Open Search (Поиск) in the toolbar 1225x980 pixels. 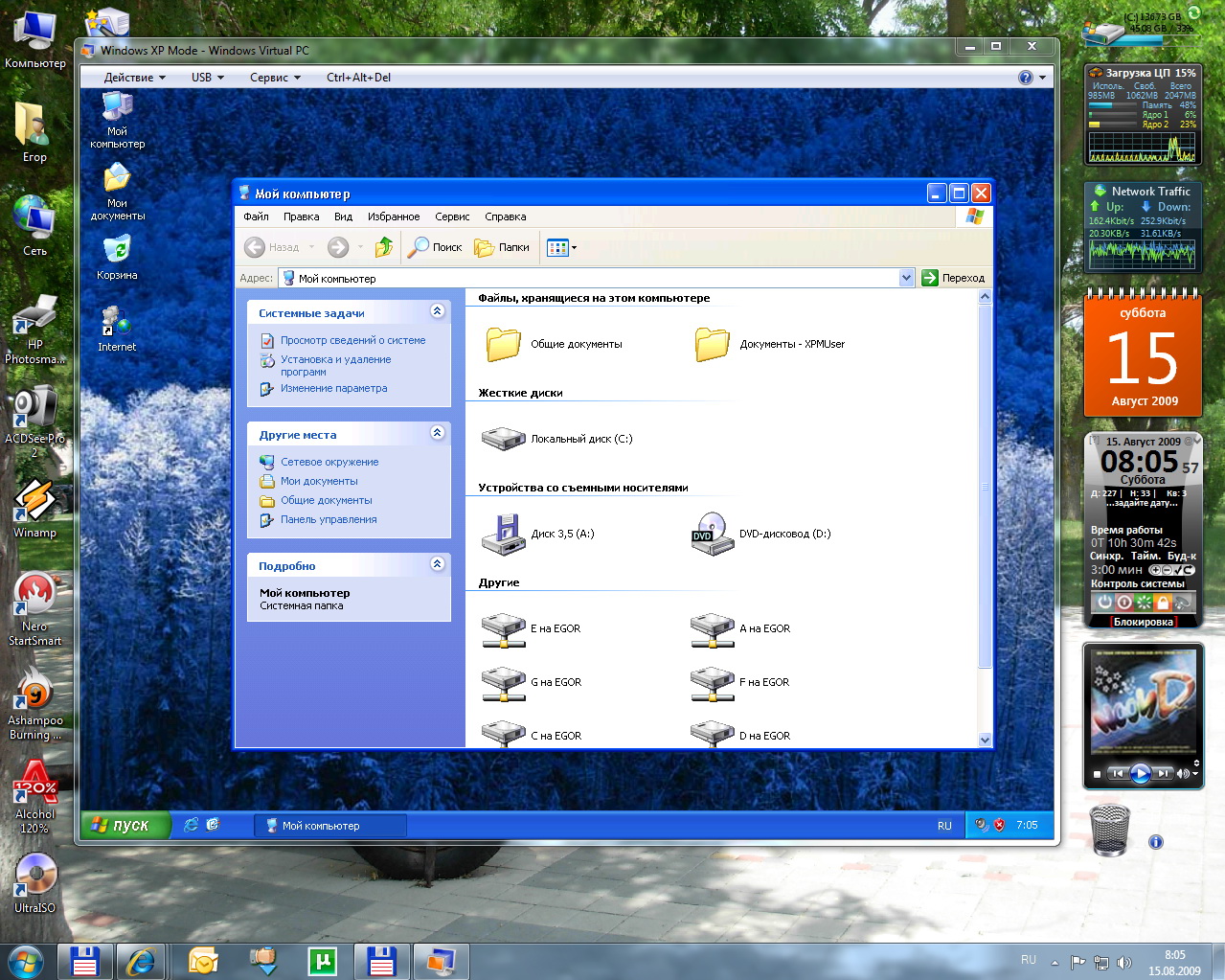pos(435,247)
